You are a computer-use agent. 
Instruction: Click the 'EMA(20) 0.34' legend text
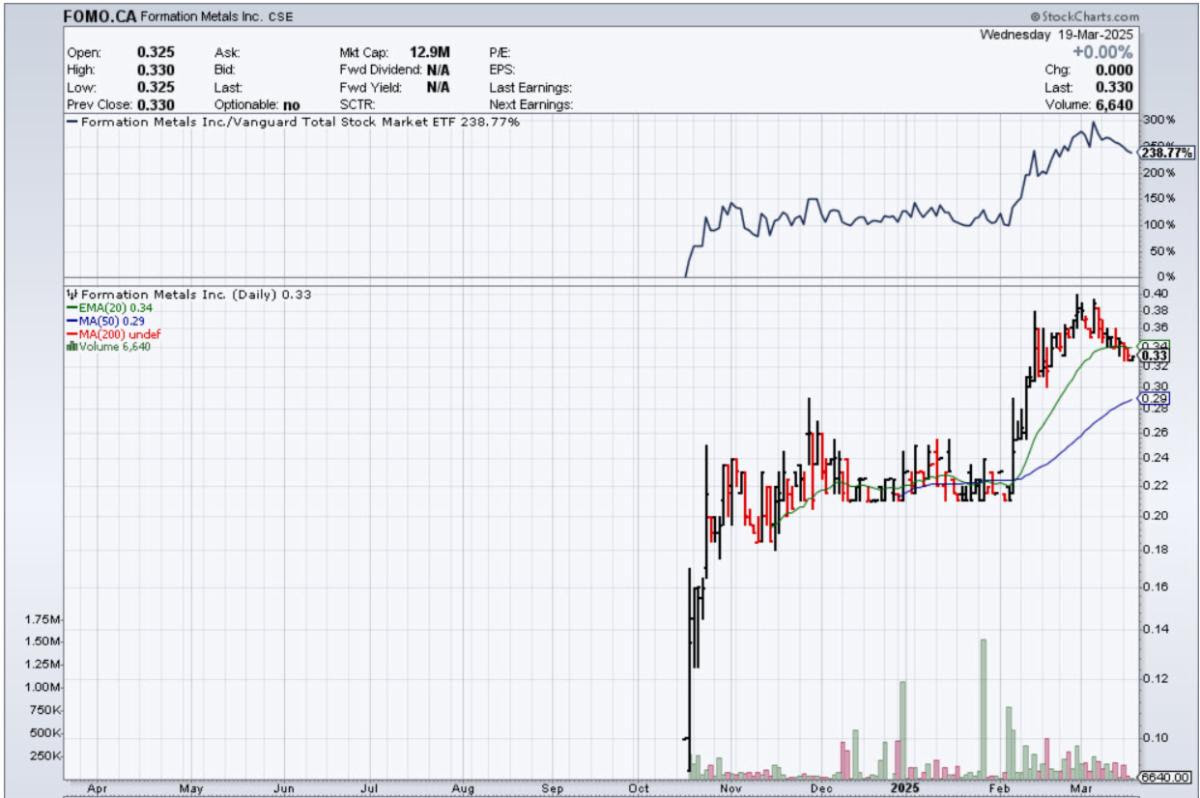pos(115,309)
